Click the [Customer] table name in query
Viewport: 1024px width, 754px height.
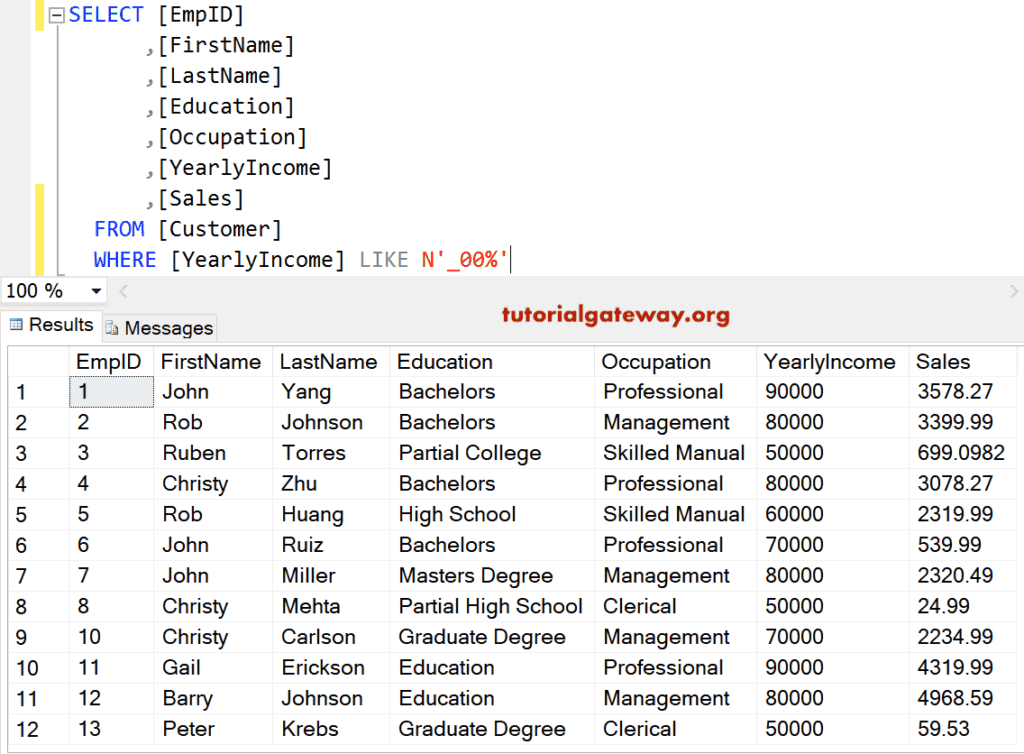click(x=220, y=230)
